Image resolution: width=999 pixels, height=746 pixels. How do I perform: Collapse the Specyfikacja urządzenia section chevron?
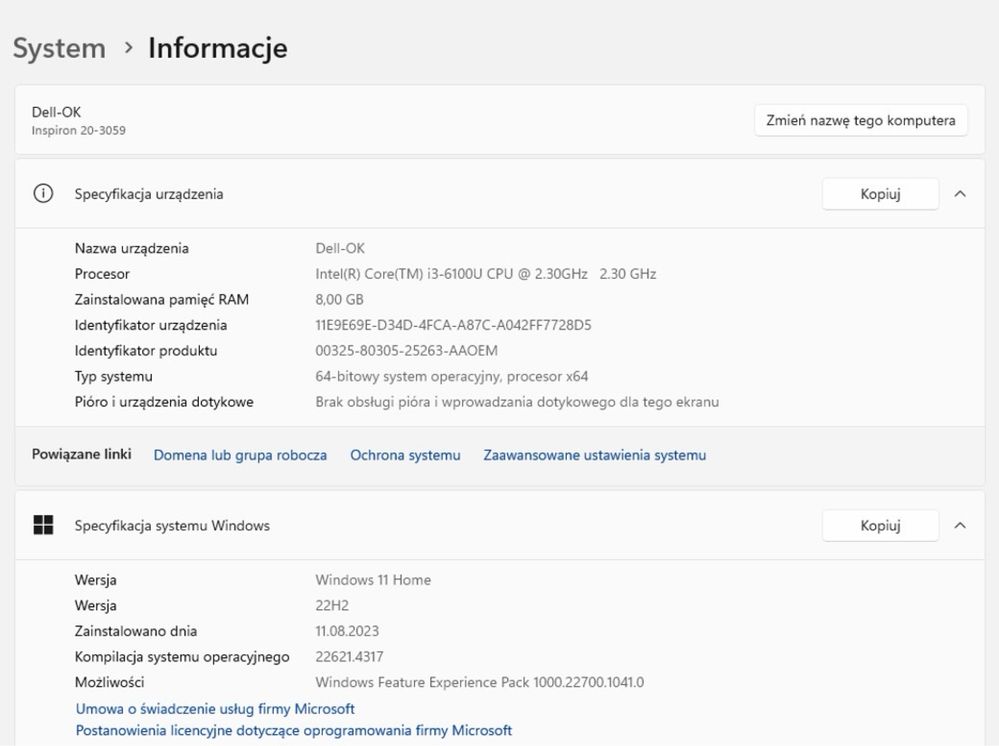(x=960, y=194)
